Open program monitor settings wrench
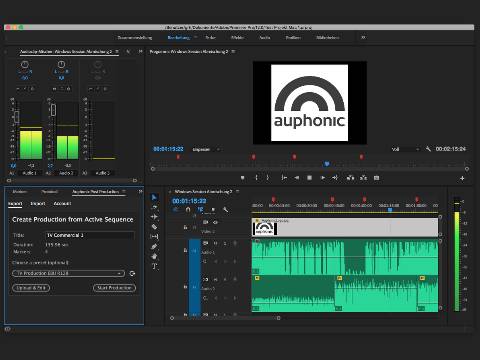 tap(428, 149)
